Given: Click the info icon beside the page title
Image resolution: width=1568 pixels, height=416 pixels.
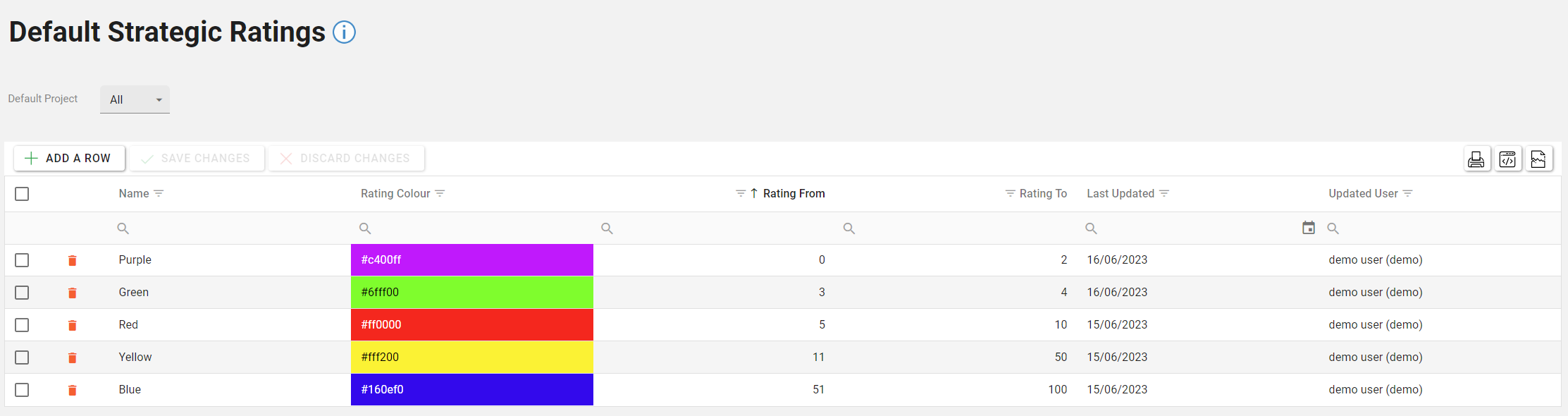Looking at the screenshot, I should click(344, 32).
